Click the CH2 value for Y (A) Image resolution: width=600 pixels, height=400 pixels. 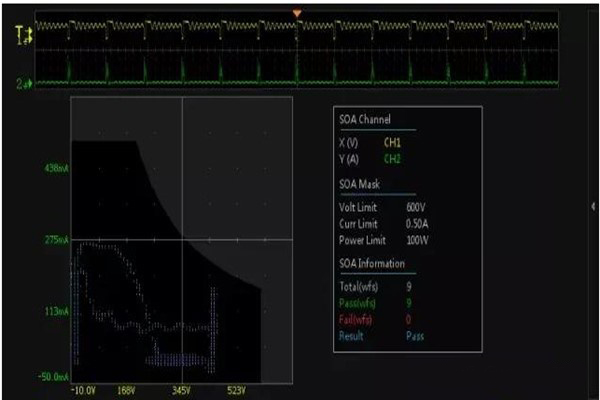pos(392,156)
